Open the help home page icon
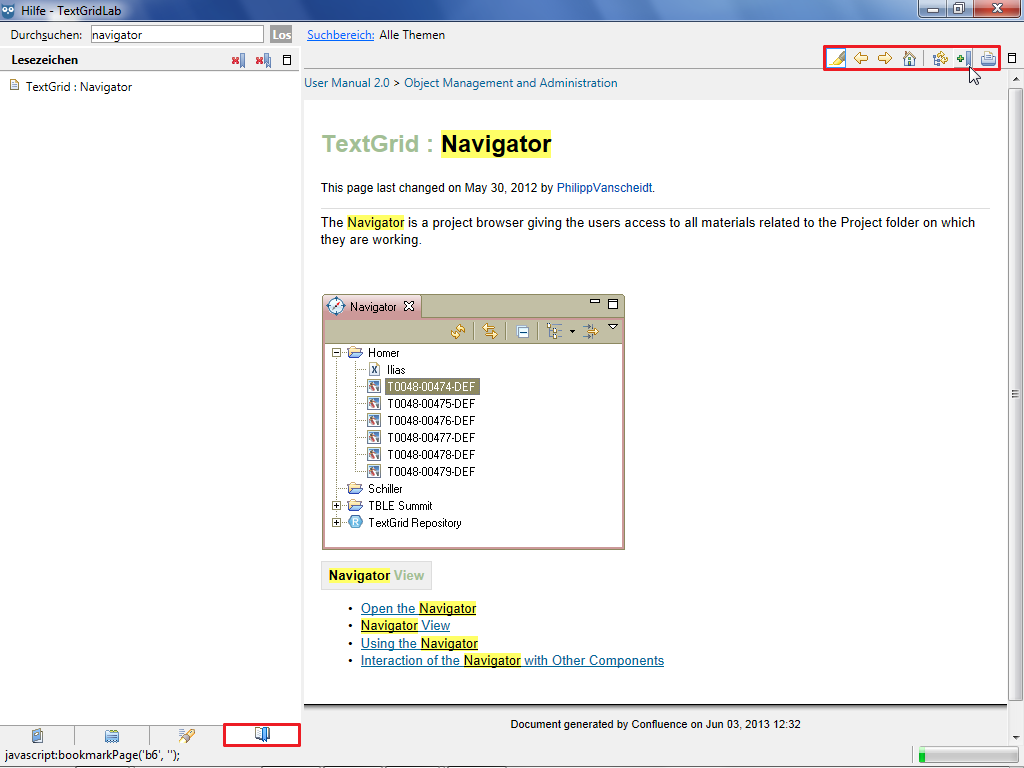 click(909, 59)
